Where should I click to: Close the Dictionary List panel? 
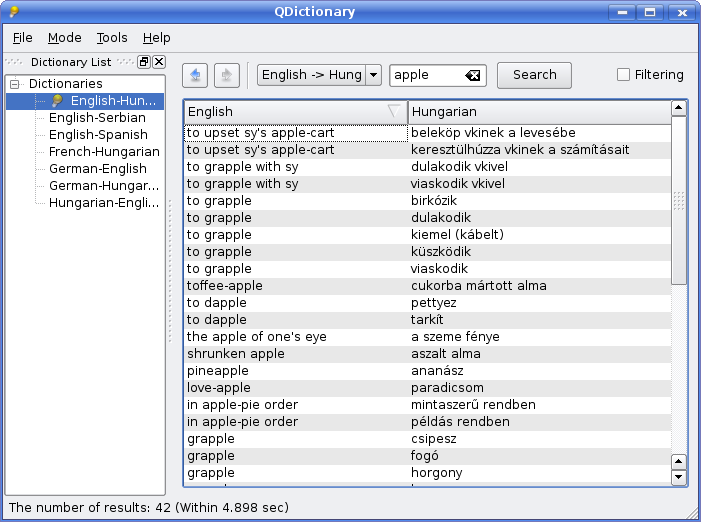[x=159, y=62]
